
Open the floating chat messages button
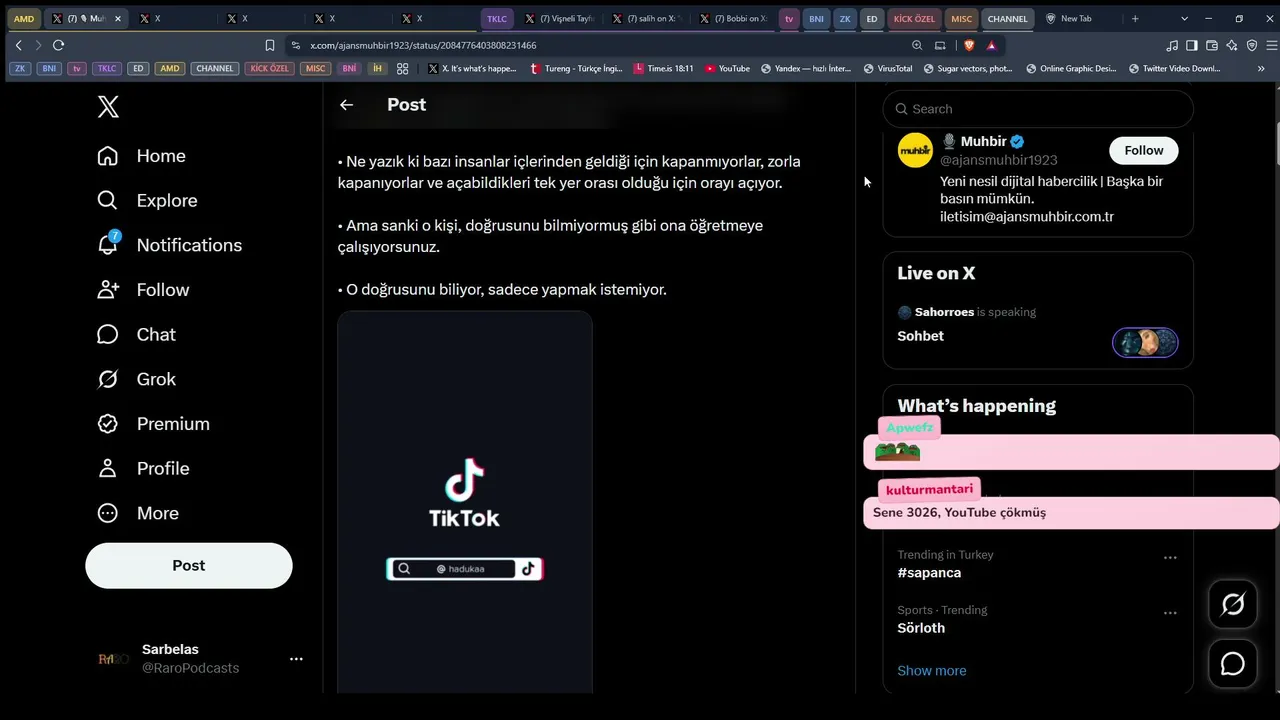coord(1233,664)
